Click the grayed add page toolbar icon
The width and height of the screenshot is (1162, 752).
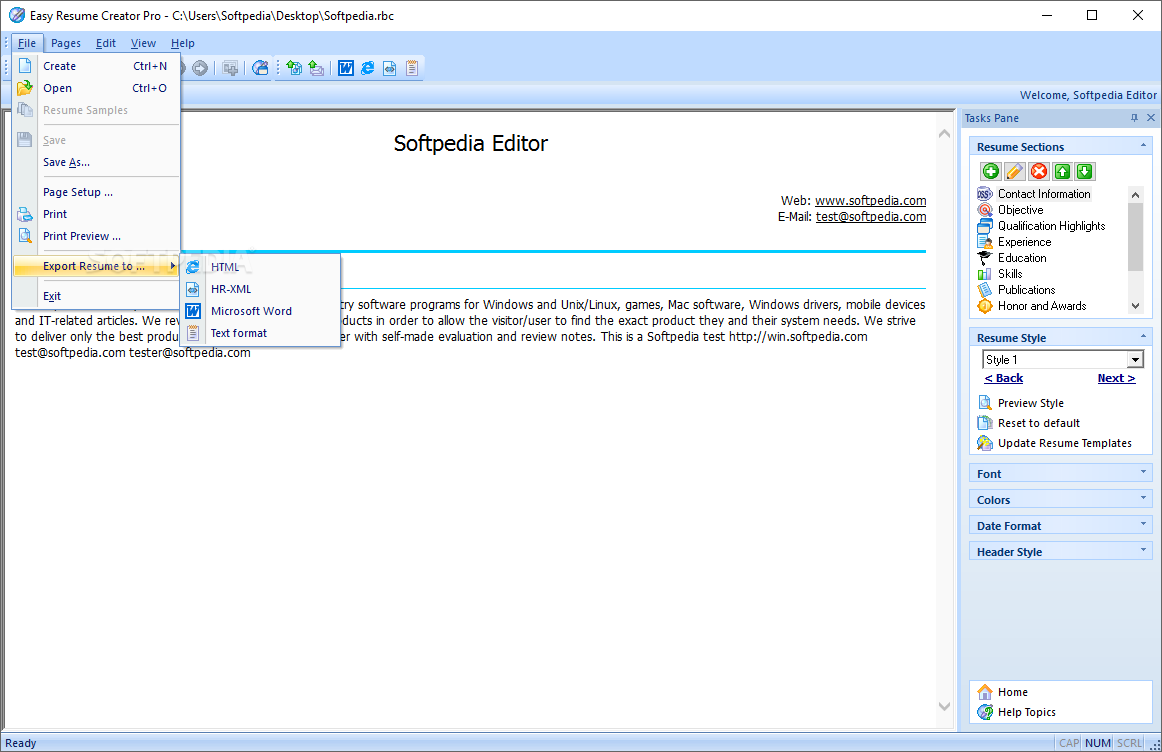pos(230,68)
